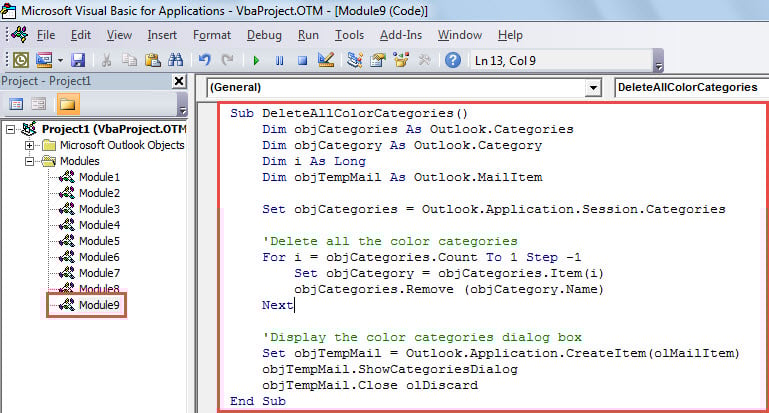
Task: Click the objTempMail.ShowCategoriesDialog code line
Action: pyautogui.click(x=390, y=369)
